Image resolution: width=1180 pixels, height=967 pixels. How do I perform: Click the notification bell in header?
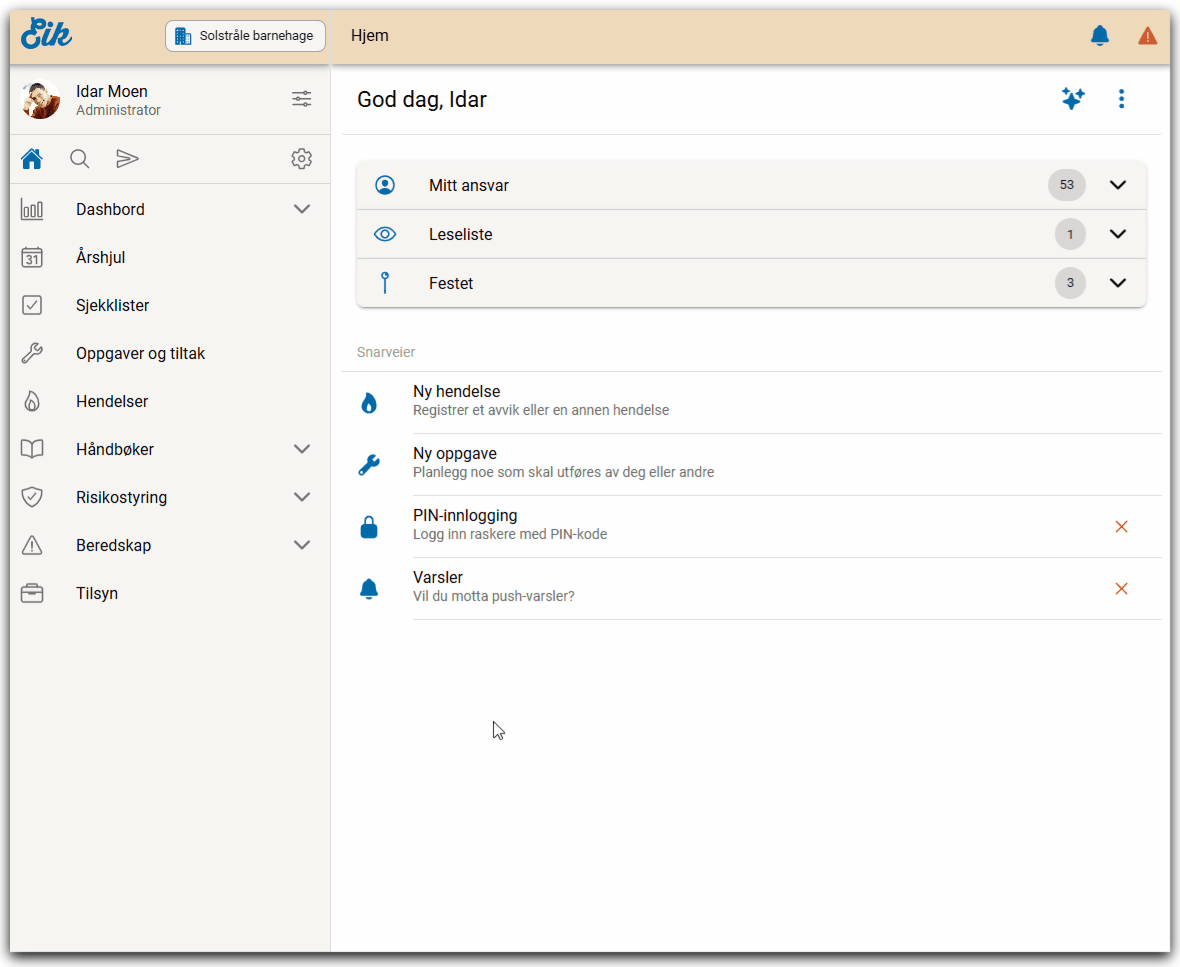coord(1100,36)
